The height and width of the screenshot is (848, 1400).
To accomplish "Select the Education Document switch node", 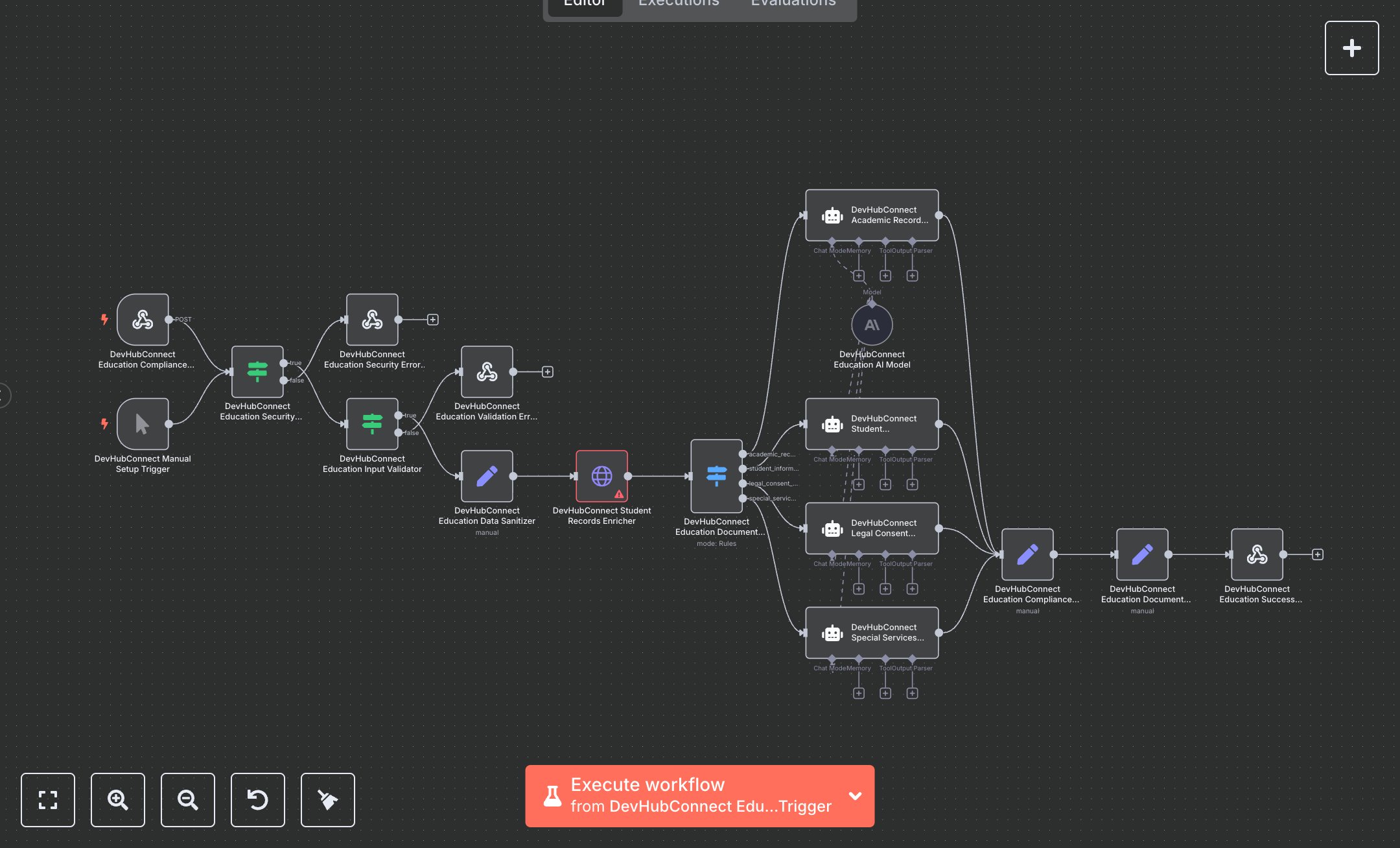I will coord(716,477).
